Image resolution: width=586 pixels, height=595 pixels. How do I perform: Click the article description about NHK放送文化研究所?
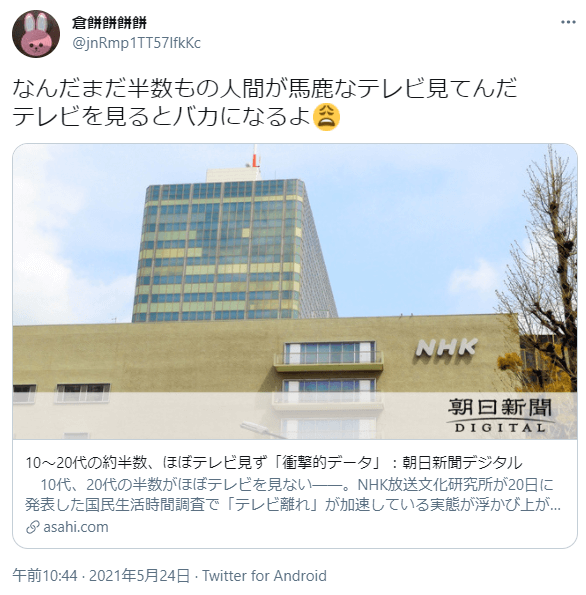coord(293,495)
